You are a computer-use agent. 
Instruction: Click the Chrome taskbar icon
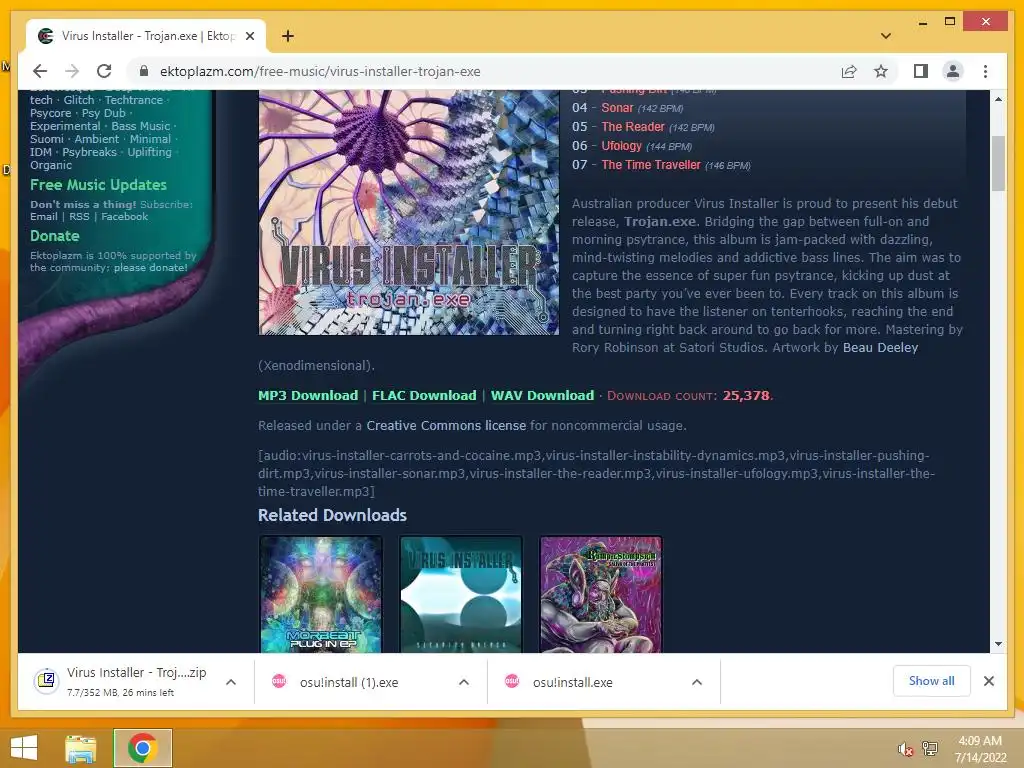click(142, 748)
